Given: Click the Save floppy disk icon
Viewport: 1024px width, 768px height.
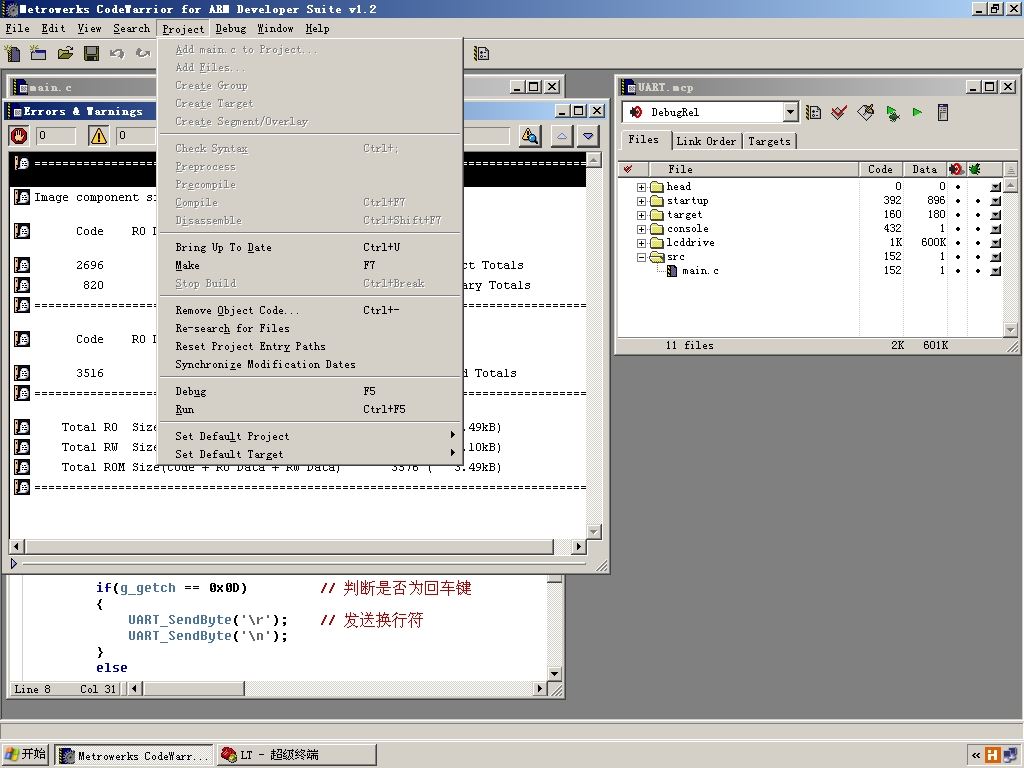Looking at the screenshot, I should point(91,53).
